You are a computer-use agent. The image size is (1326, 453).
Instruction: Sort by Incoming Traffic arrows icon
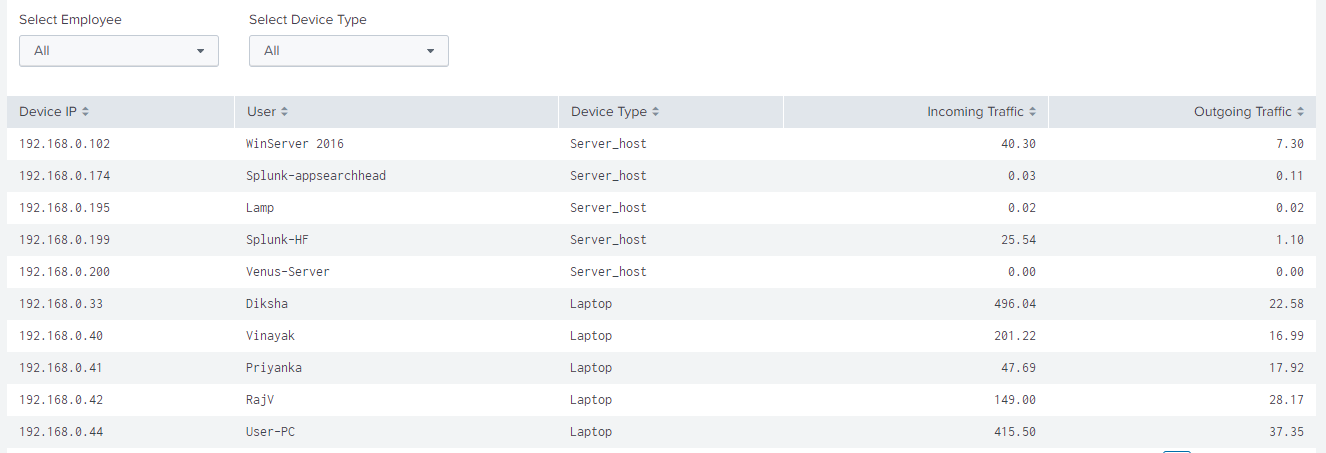click(1032, 112)
